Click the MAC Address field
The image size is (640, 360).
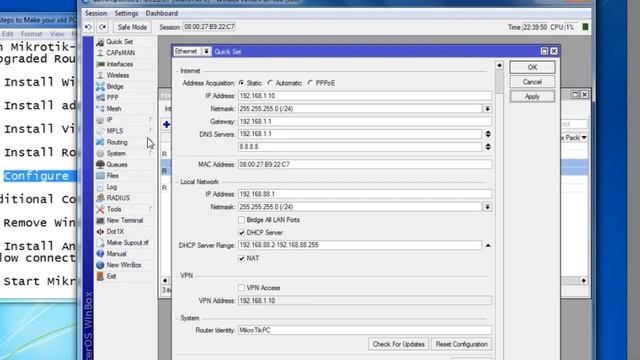click(x=365, y=164)
